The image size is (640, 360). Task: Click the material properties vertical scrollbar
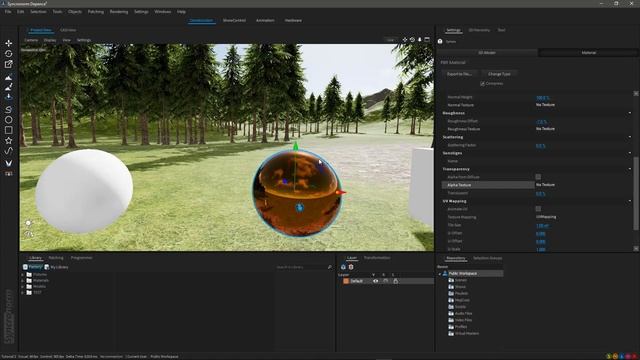[x=636, y=192]
